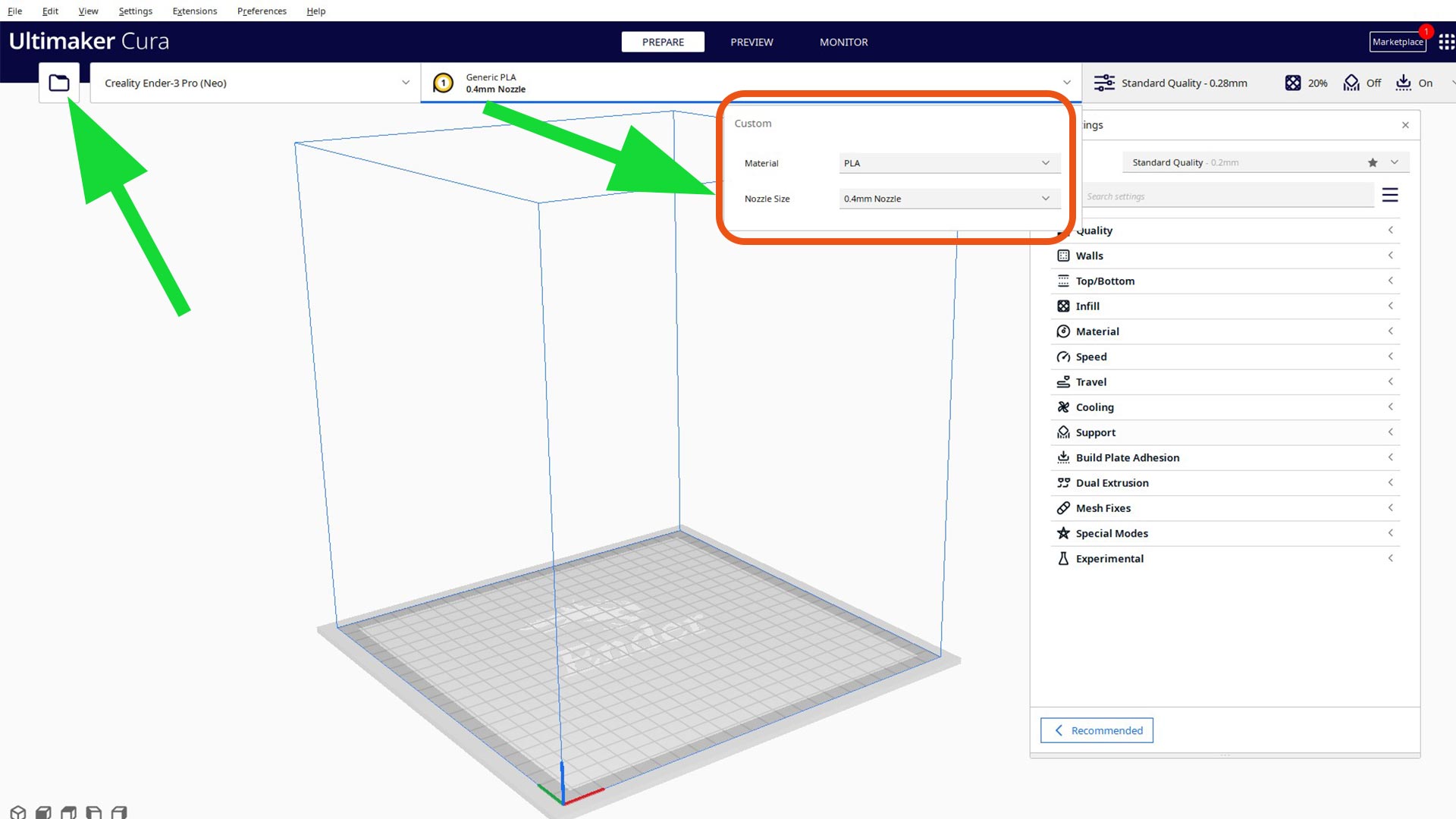
Task: Open file with the folder icon
Action: pyautogui.click(x=59, y=83)
